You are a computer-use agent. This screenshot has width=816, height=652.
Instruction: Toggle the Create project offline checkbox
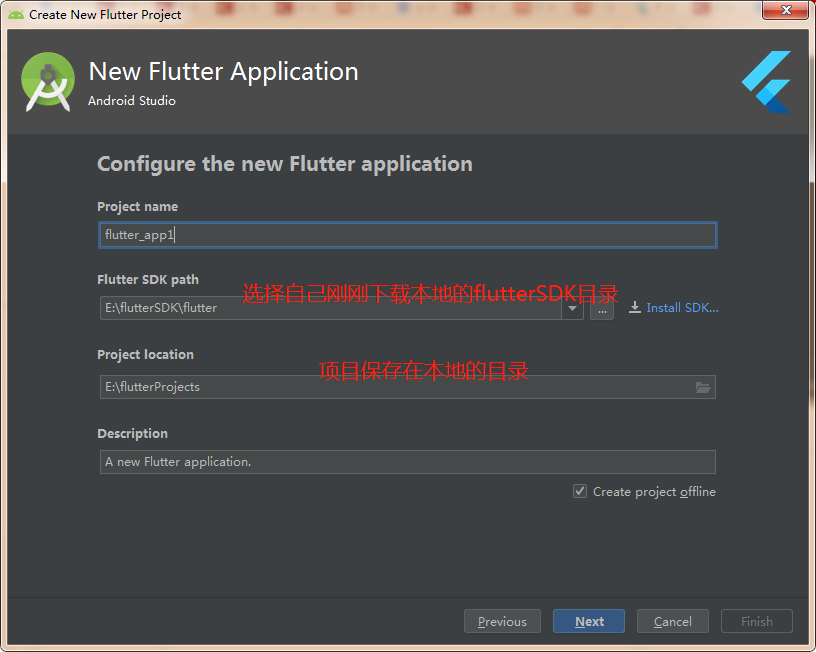(580, 491)
